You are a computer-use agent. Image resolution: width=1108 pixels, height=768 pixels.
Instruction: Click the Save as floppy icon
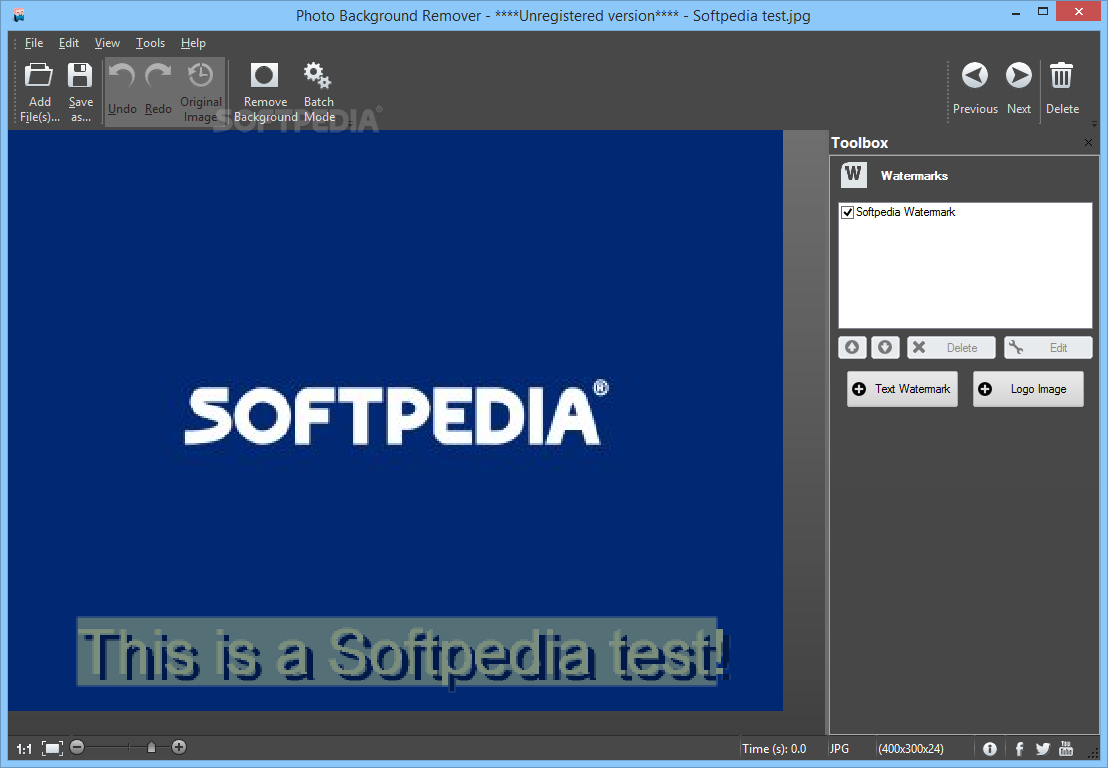pos(80,76)
